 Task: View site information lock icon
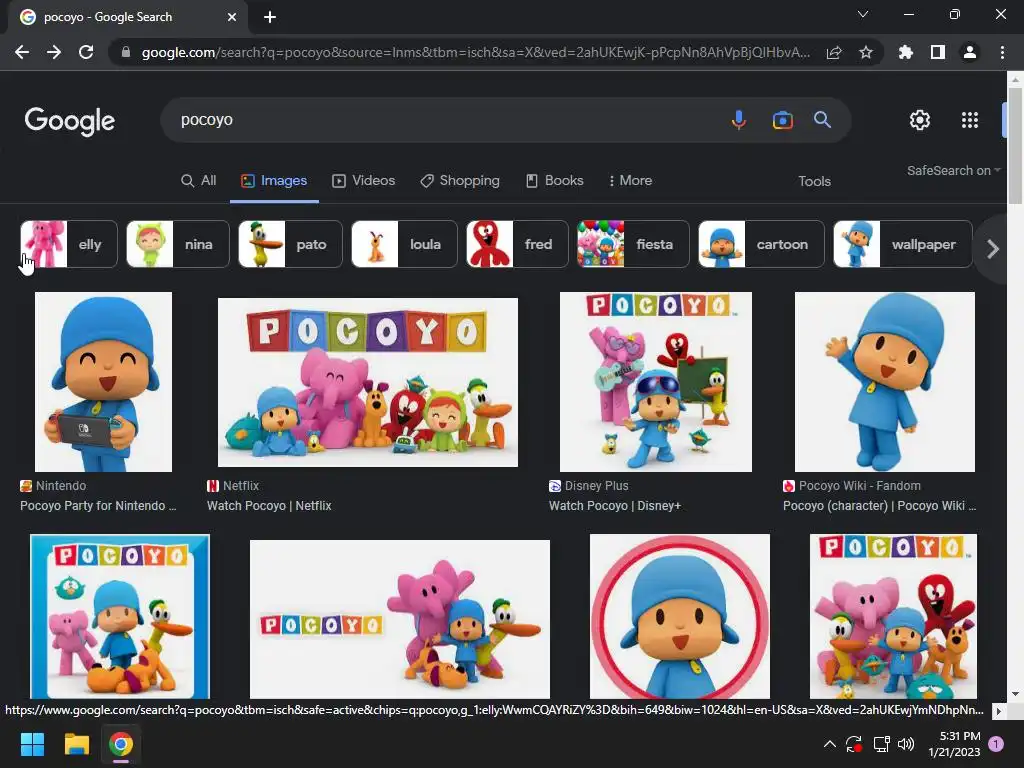coord(126,52)
